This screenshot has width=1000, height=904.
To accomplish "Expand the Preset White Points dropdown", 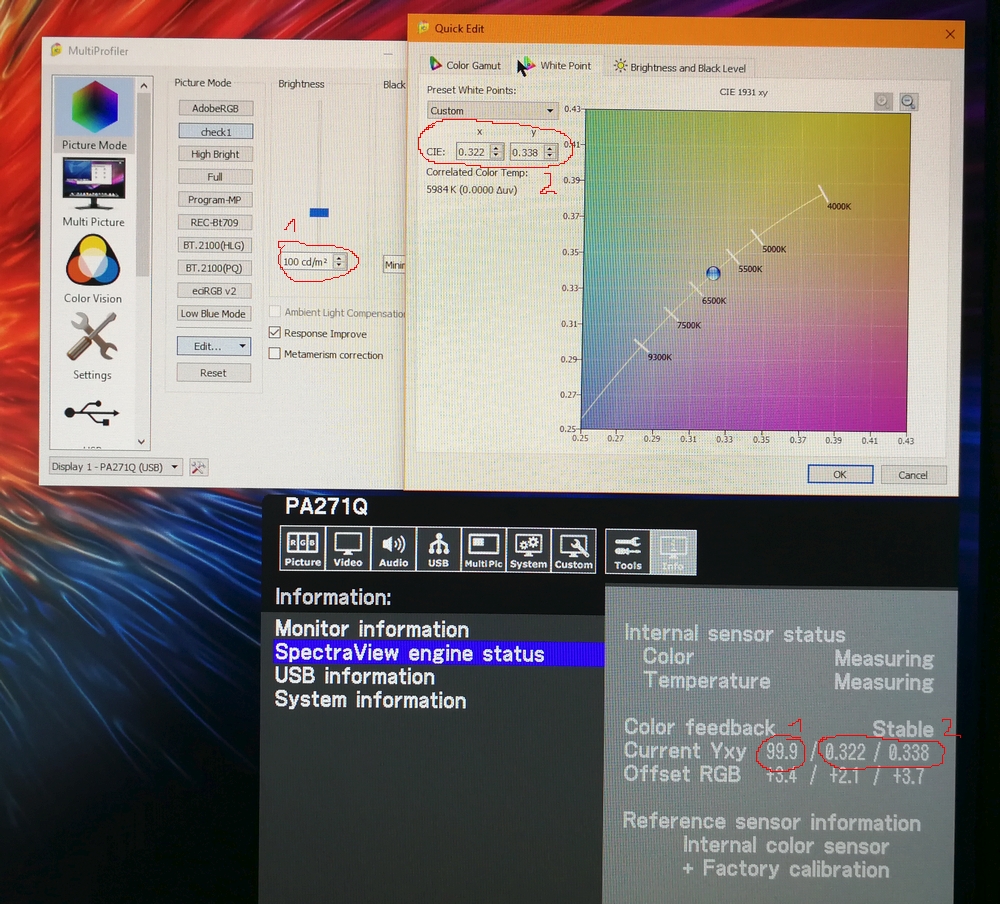I will 491,111.
